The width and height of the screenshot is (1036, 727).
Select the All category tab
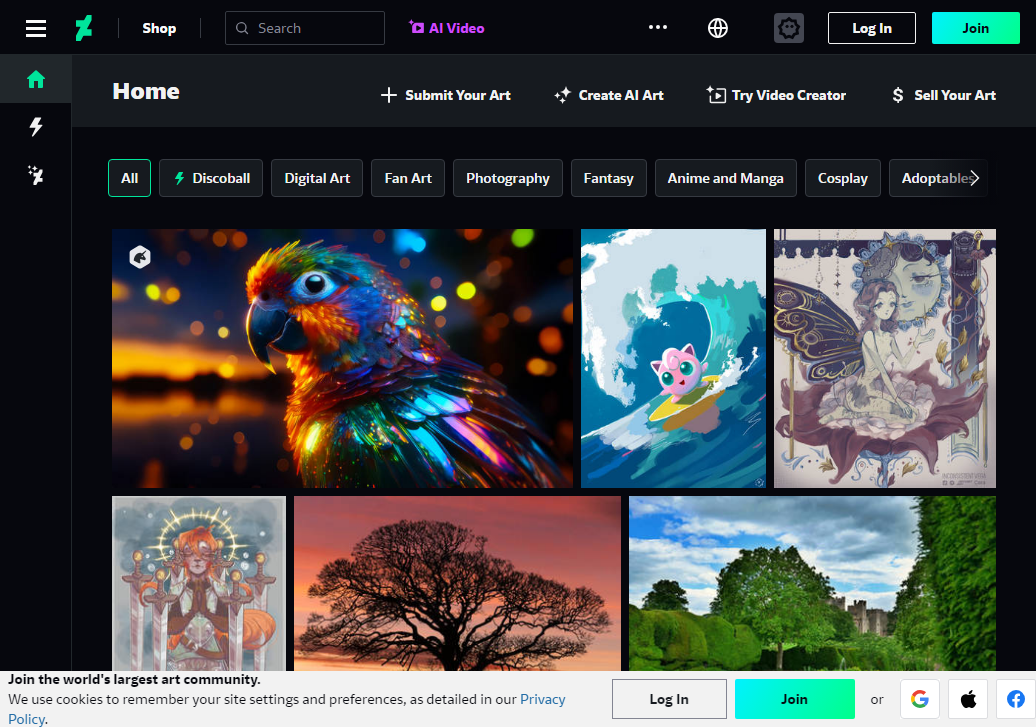click(130, 178)
